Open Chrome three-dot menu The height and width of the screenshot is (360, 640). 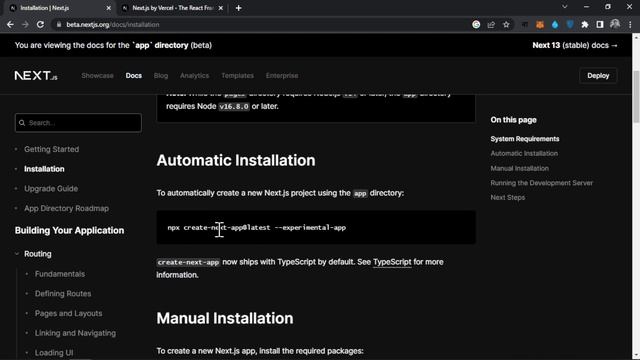(630, 24)
